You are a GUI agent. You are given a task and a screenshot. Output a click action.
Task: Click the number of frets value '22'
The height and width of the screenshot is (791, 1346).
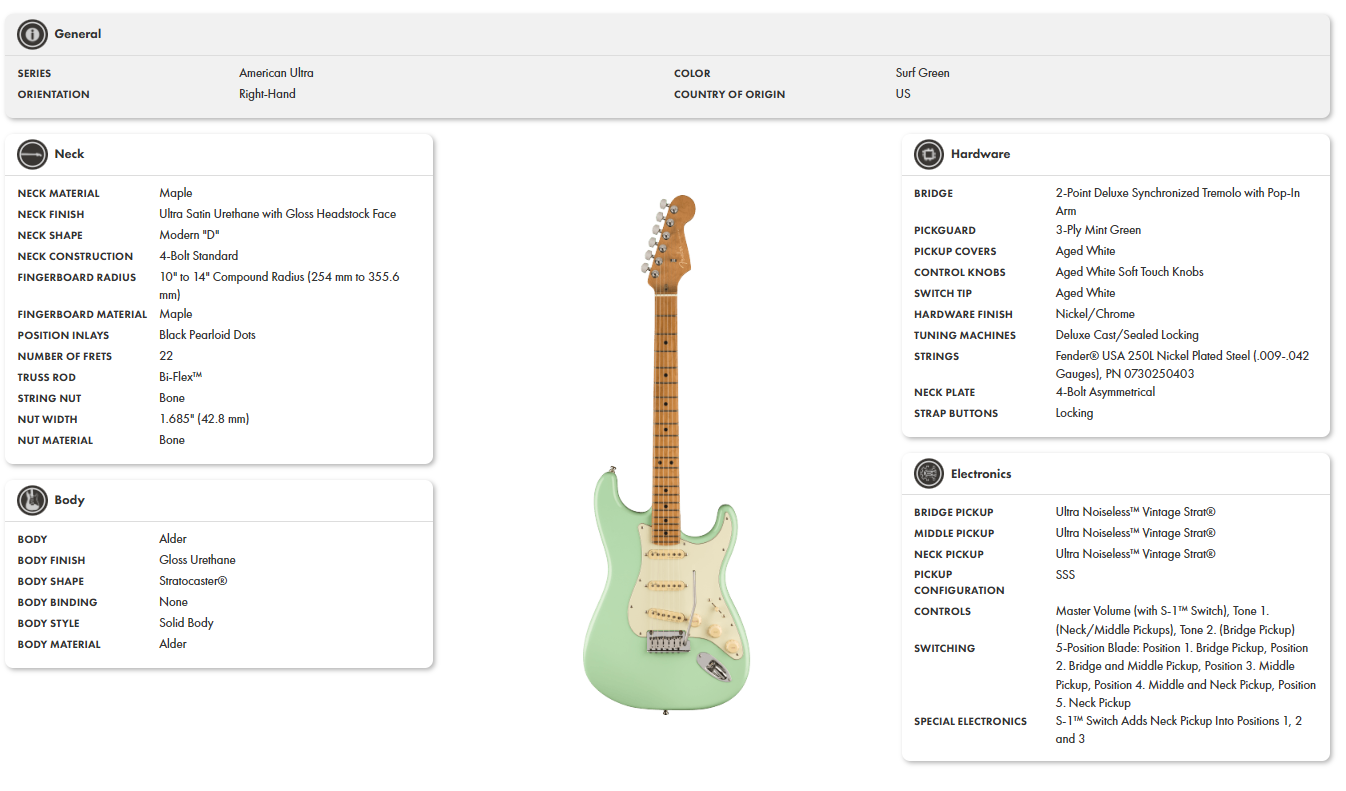pos(166,356)
